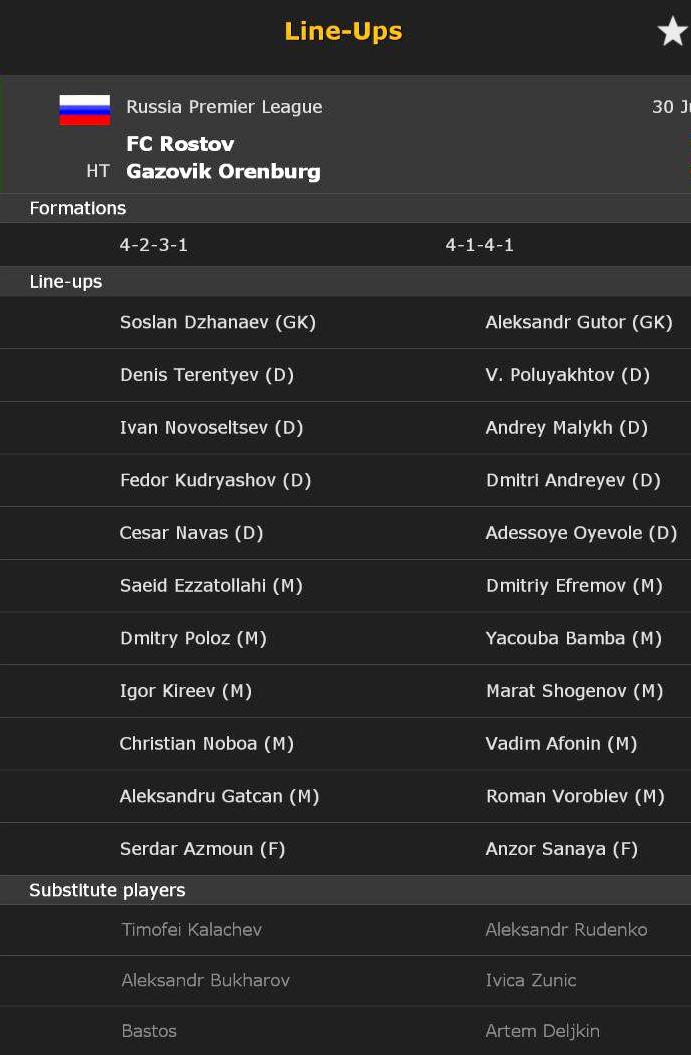The image size is (691, 1055).
Task: Click the Line-Ups page title
Action: click(343, 31)
